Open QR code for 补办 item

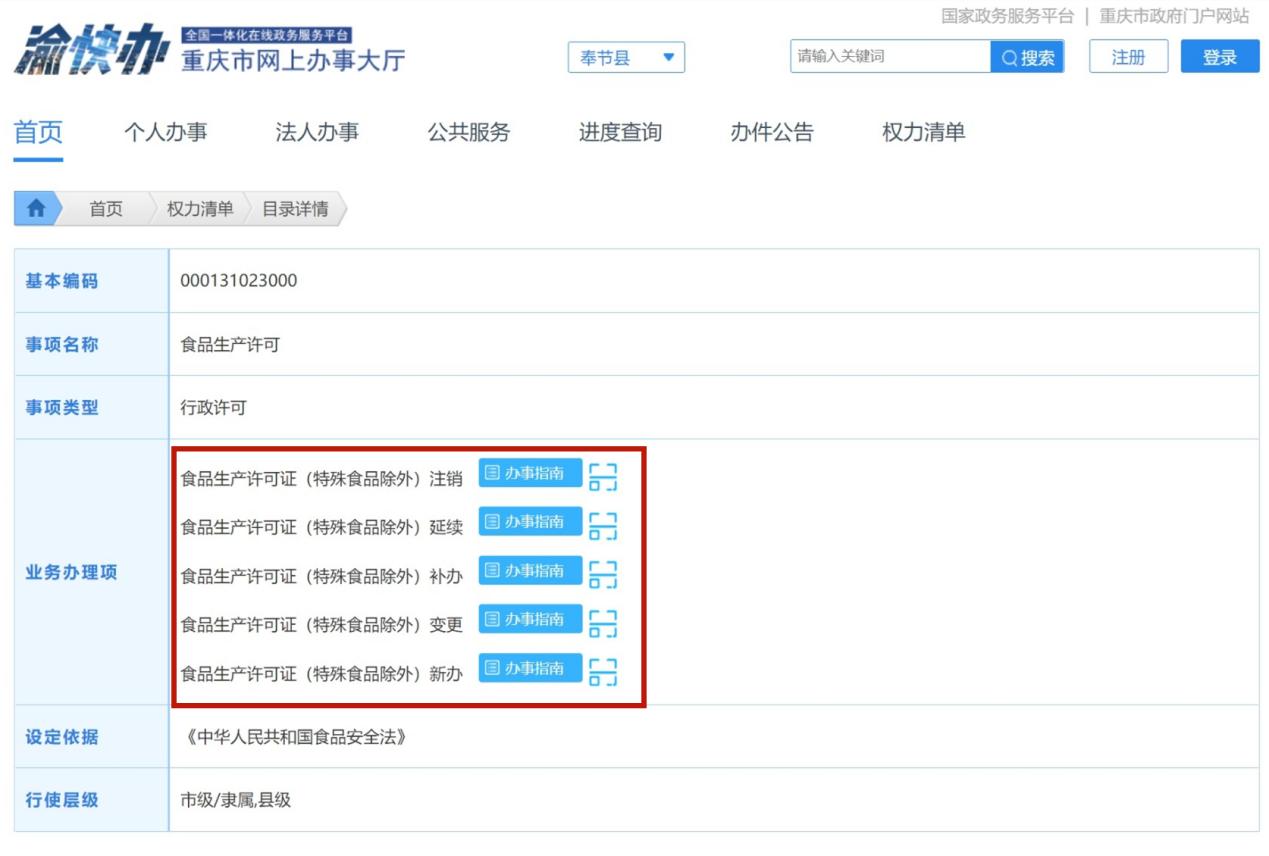[603, 574]
